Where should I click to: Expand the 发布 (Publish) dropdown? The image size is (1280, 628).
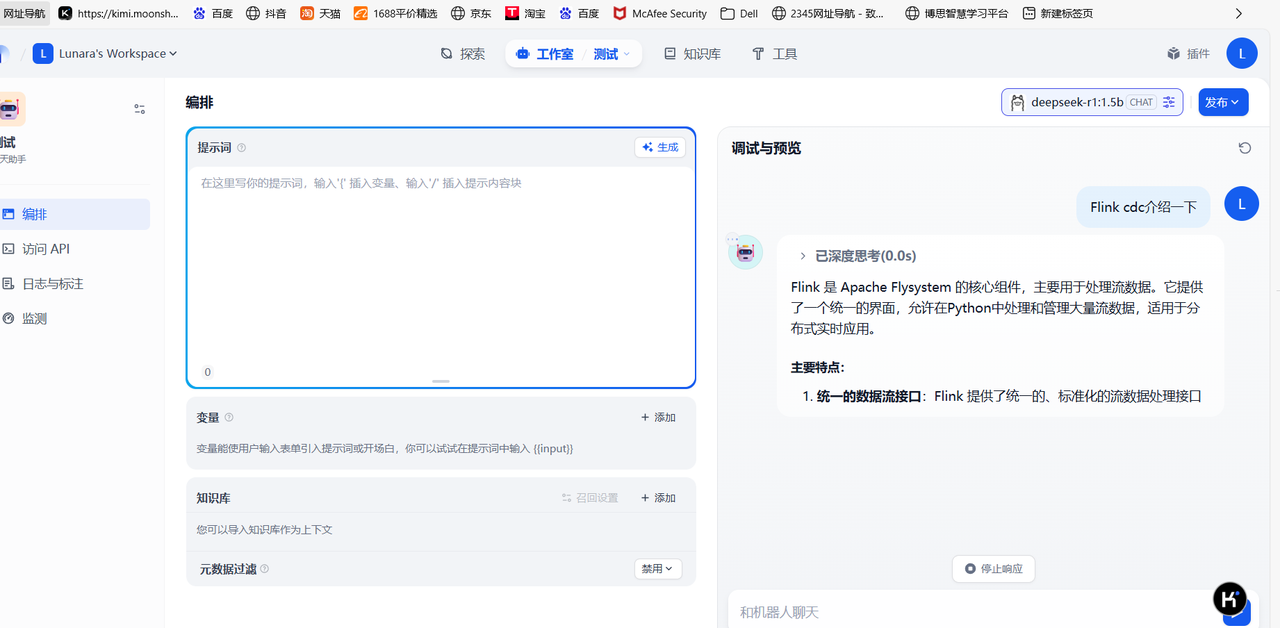pos(1223,101)
